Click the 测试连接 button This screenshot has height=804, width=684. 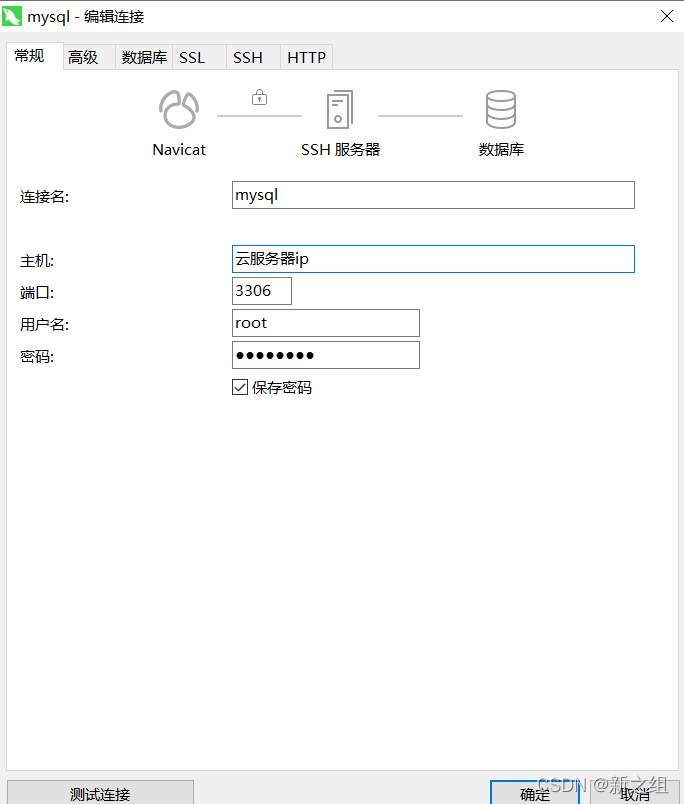coord(100,793)
